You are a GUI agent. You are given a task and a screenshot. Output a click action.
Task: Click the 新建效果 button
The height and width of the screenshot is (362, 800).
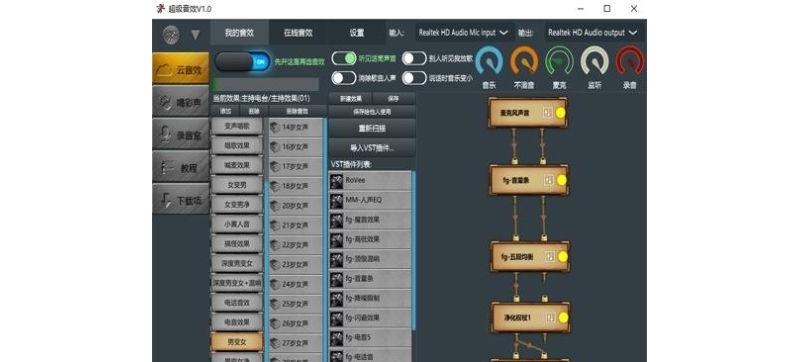(x=351, y=98)
